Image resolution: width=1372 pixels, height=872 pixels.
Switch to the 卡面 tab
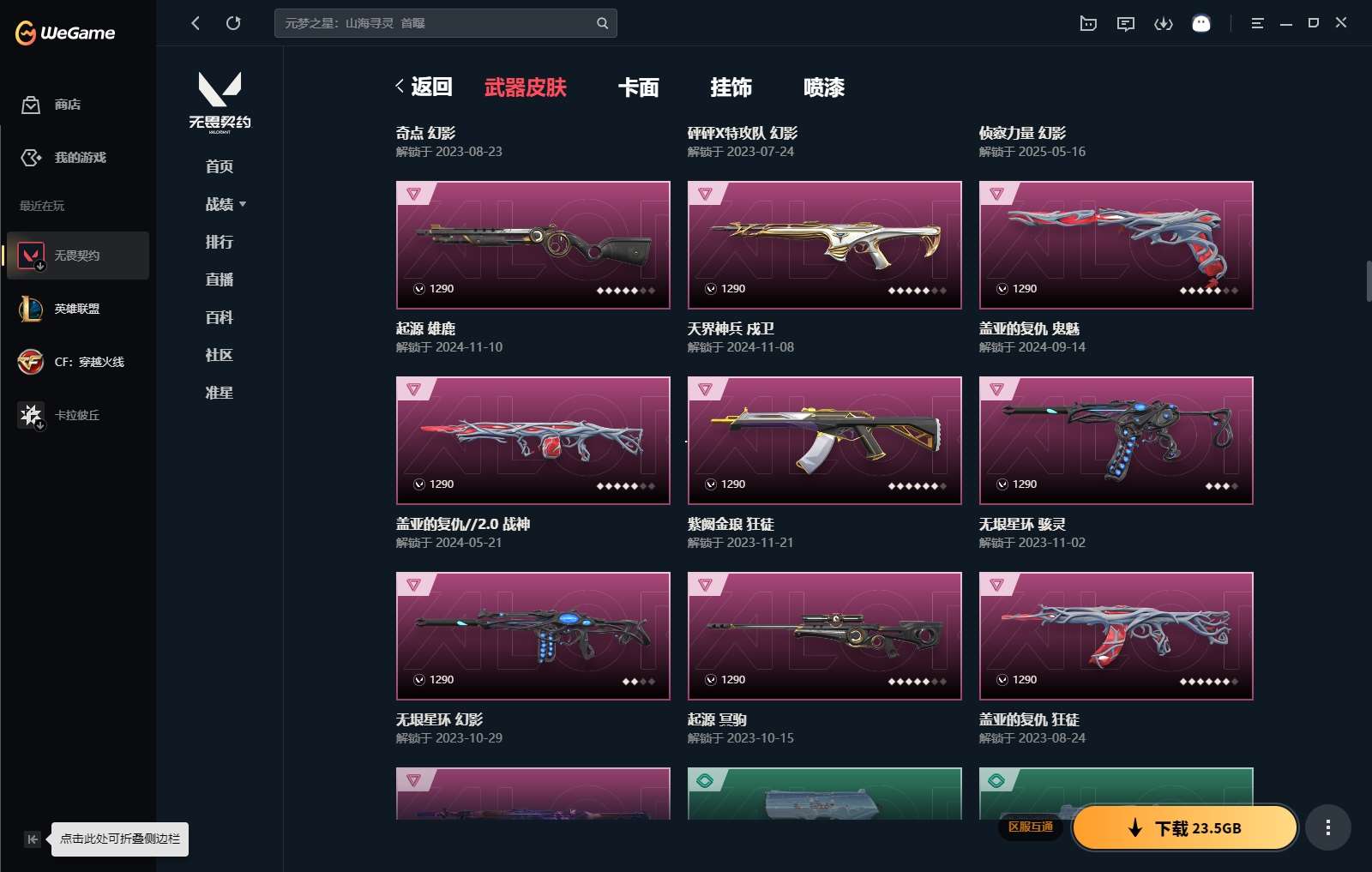point(639,87)
